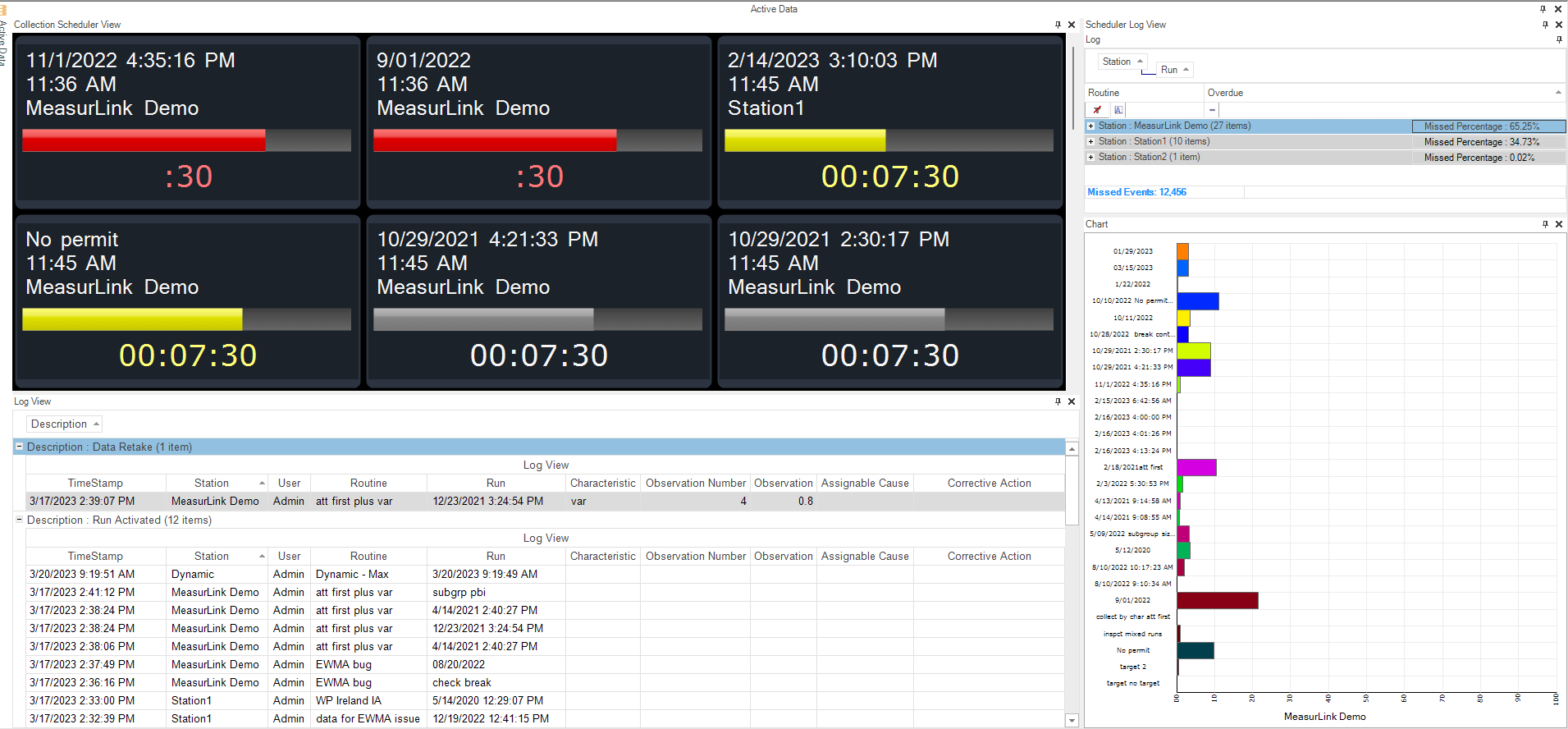This screenshot has height=729, width=1568.
Task: Select the 9/01/2022 scheduler tile
Action: click(x=539, y=122)
